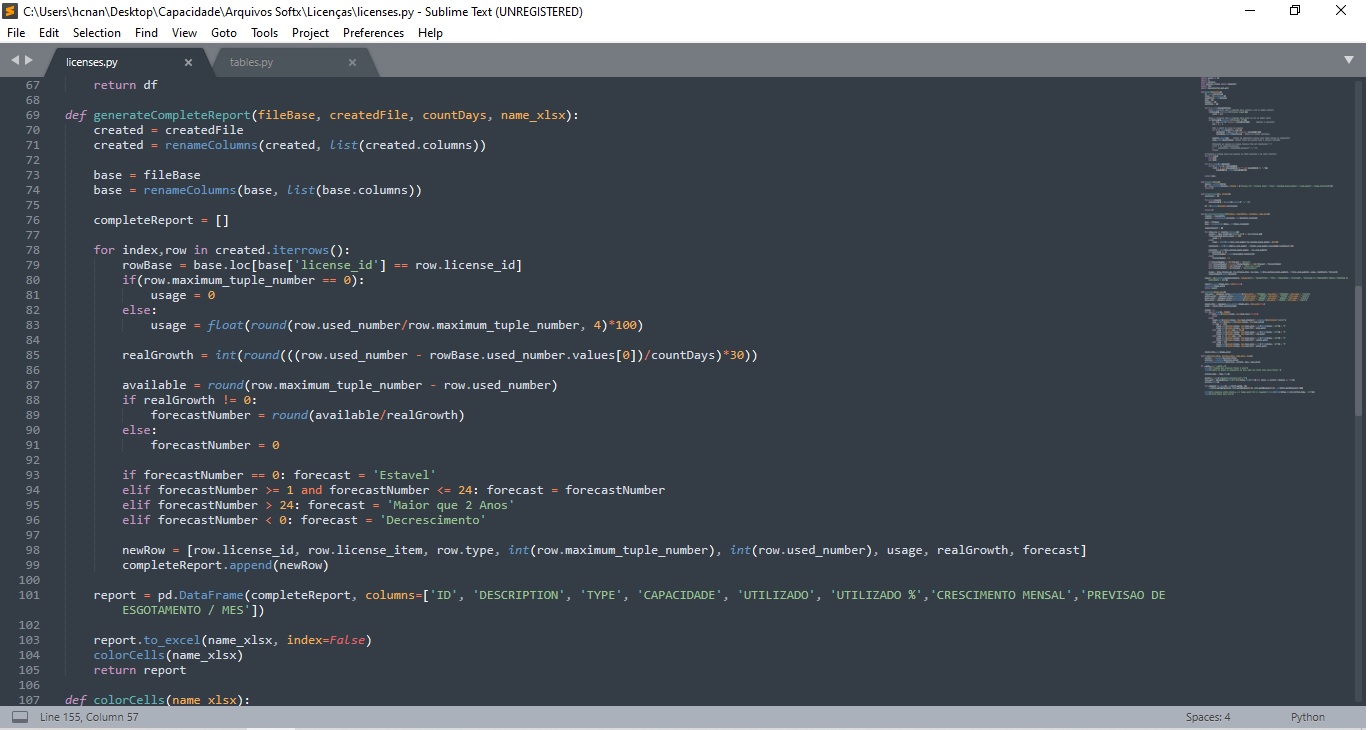This screenshot has height=730, width=1368.
Task: Open the Project menu
Action: coord(310,33)
